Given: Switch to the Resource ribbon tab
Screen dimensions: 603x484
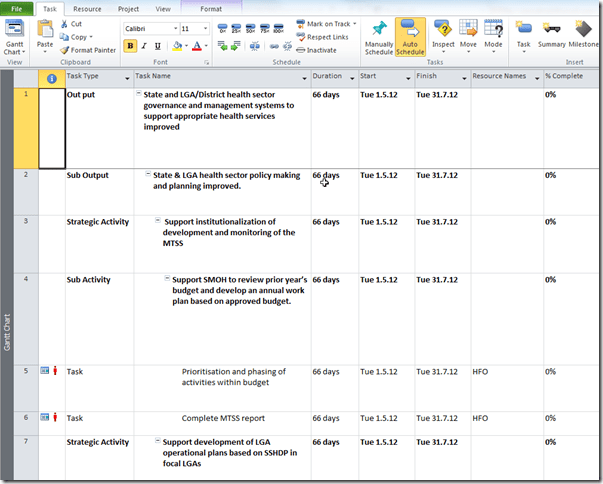Looking at the screenshot, I should pyautogui.click(x=86, y=8).
